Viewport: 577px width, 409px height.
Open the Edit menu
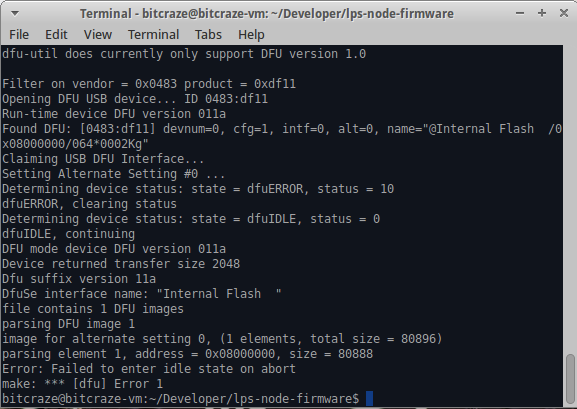(x=56, y=35)
